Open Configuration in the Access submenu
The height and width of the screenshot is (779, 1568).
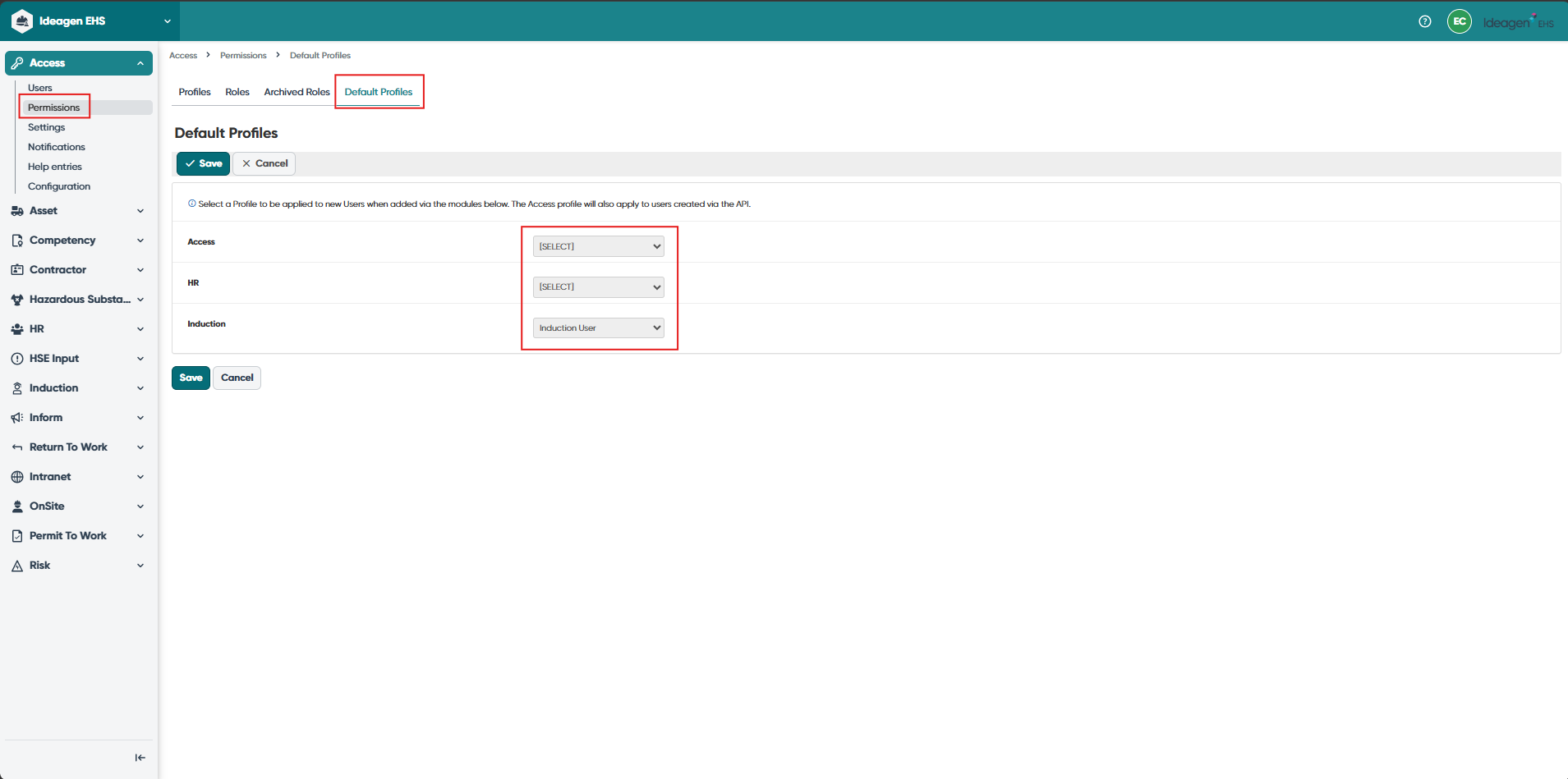pos(59,186)
